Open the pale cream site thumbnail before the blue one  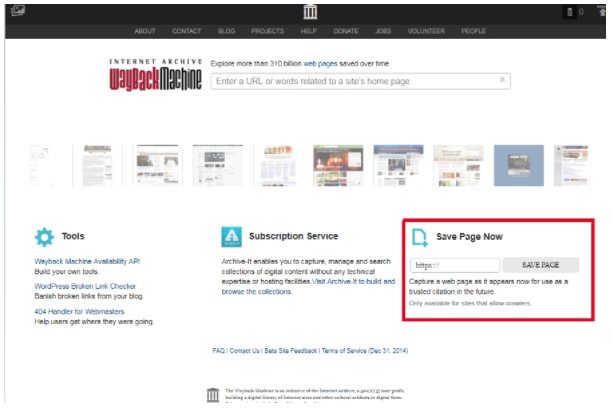tap(458, 165)
